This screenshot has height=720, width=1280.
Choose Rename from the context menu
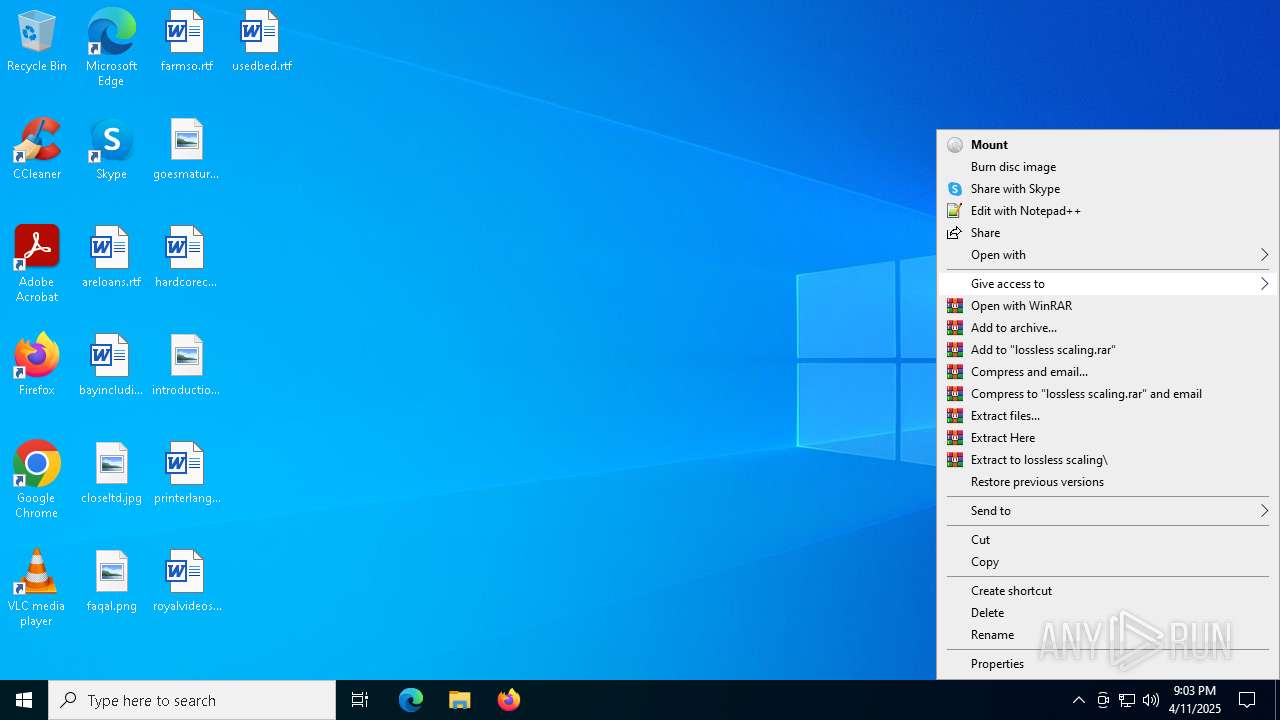pos(1108,635)
